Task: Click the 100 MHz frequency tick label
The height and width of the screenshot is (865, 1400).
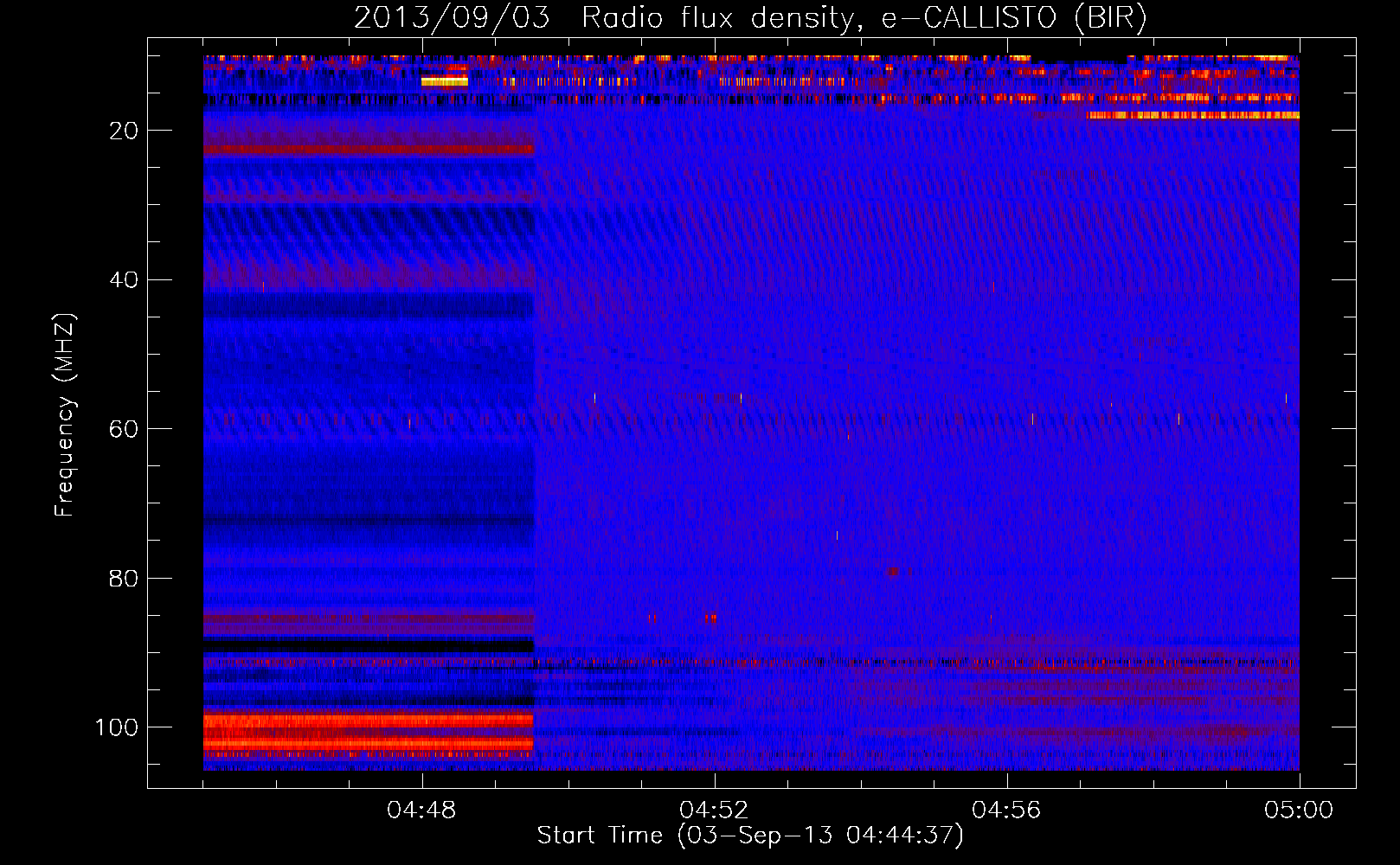Action: click(117, 727)
